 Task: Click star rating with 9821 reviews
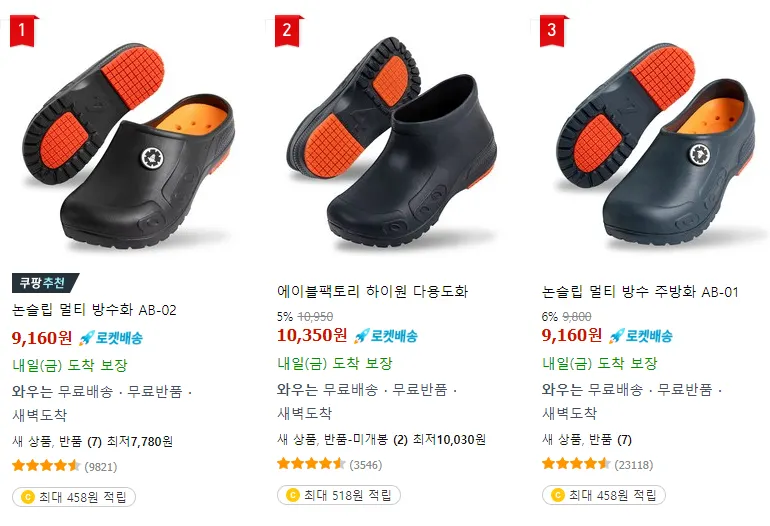pyautogui.click(x=46, y=466)
